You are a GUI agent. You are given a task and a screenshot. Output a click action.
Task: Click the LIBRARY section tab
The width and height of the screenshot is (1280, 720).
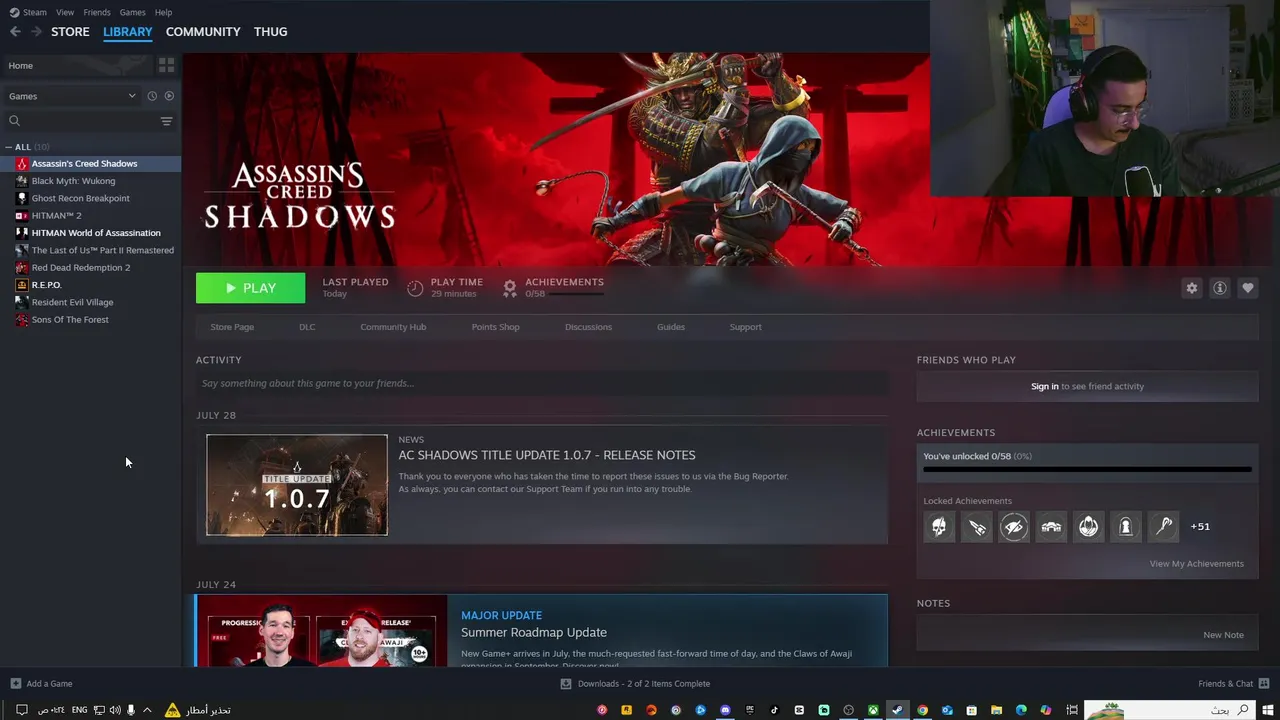point(128,32)
